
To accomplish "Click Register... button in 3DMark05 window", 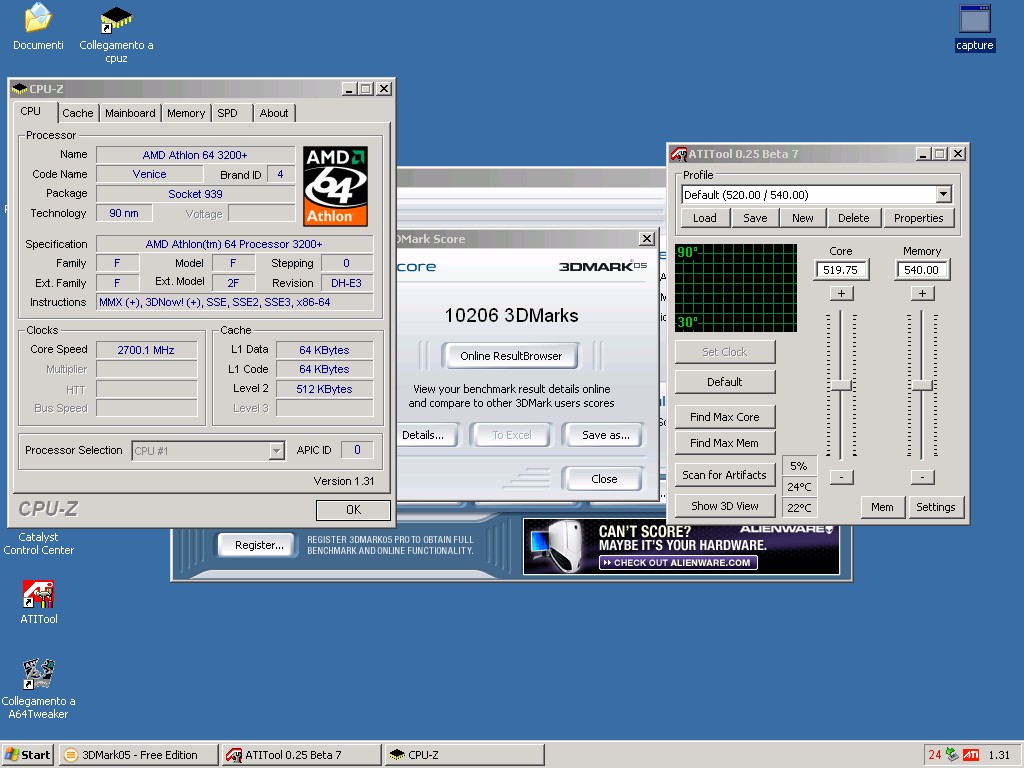I will tap(259, 545).
